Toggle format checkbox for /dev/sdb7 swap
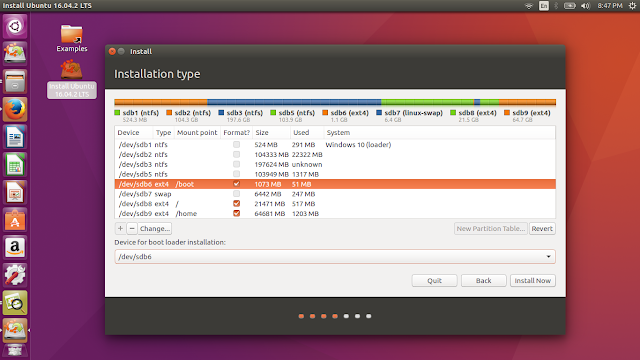Image resolution: width=640 pixels, height=360 pixels. click(x=236, y=194)
